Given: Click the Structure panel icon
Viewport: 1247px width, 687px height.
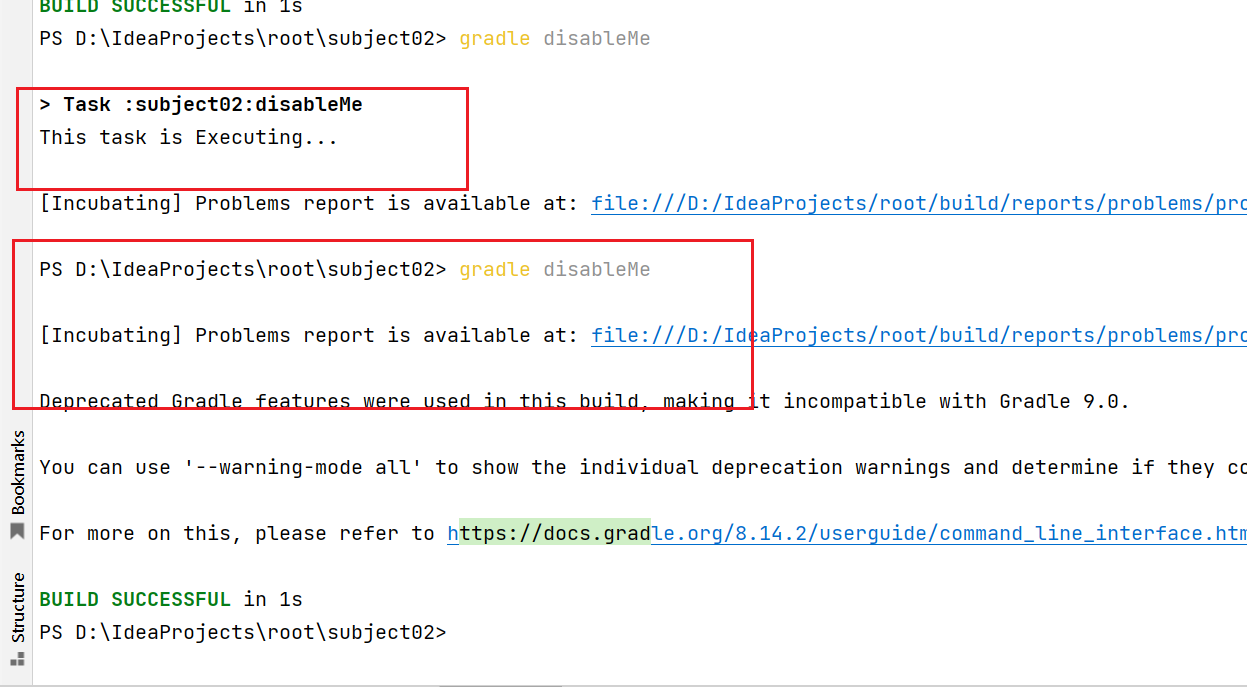Looking at the screenshot, I should tap(17, 658).
